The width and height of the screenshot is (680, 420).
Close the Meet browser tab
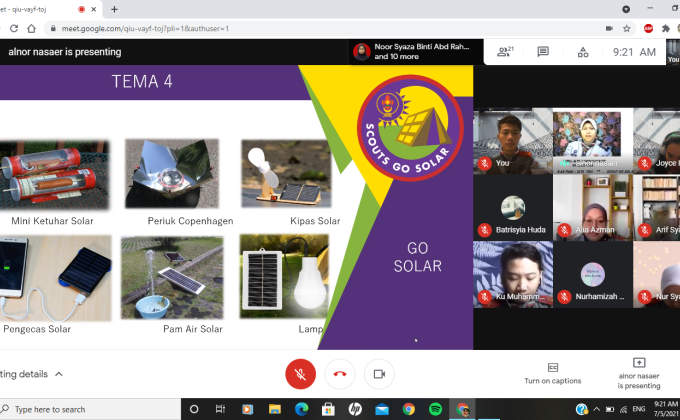[x=94, y=9]
